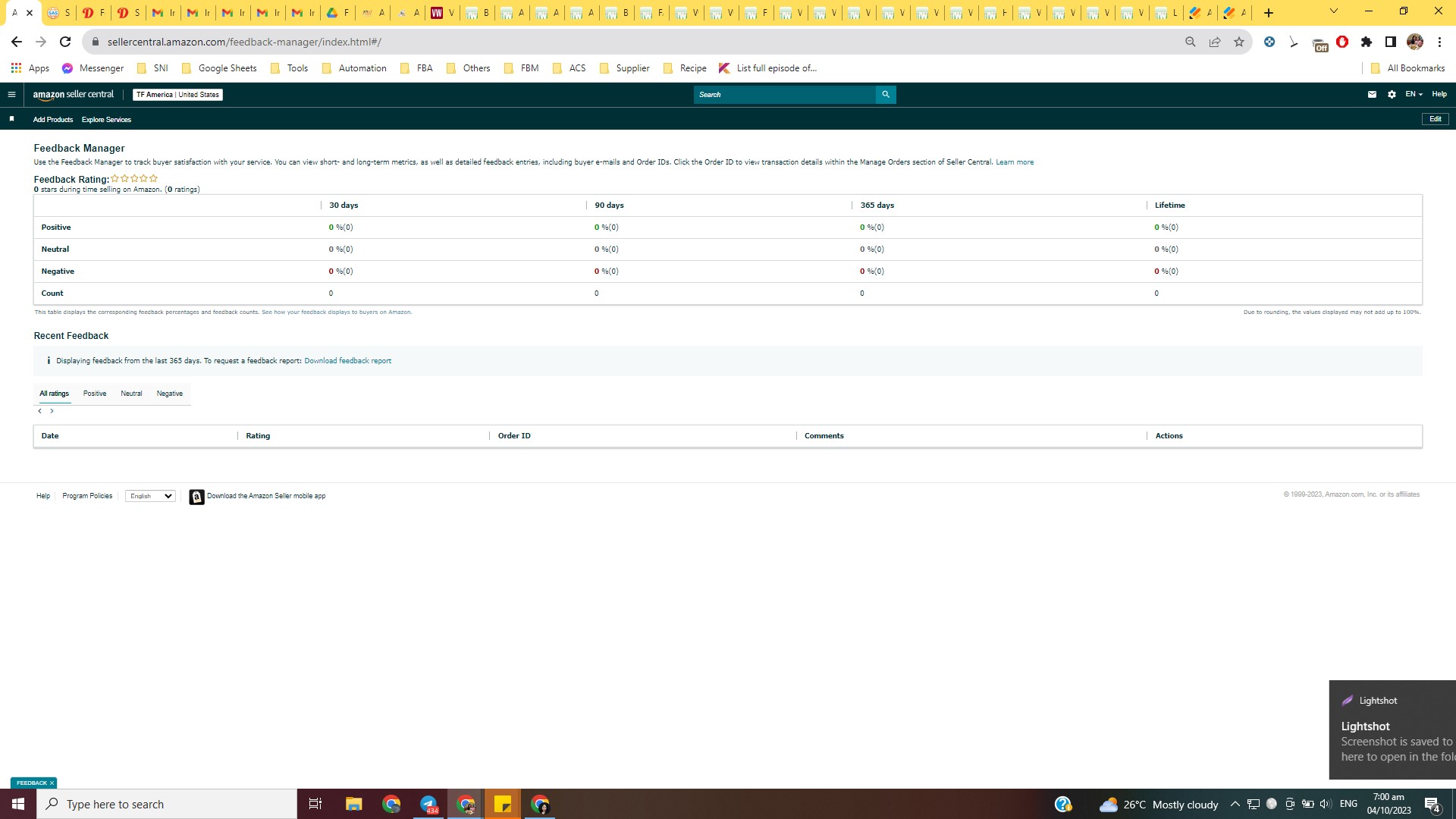This screenshot has width=1456, height=819.
Task: Open Task View on taskbar
Action: point(315,804)
